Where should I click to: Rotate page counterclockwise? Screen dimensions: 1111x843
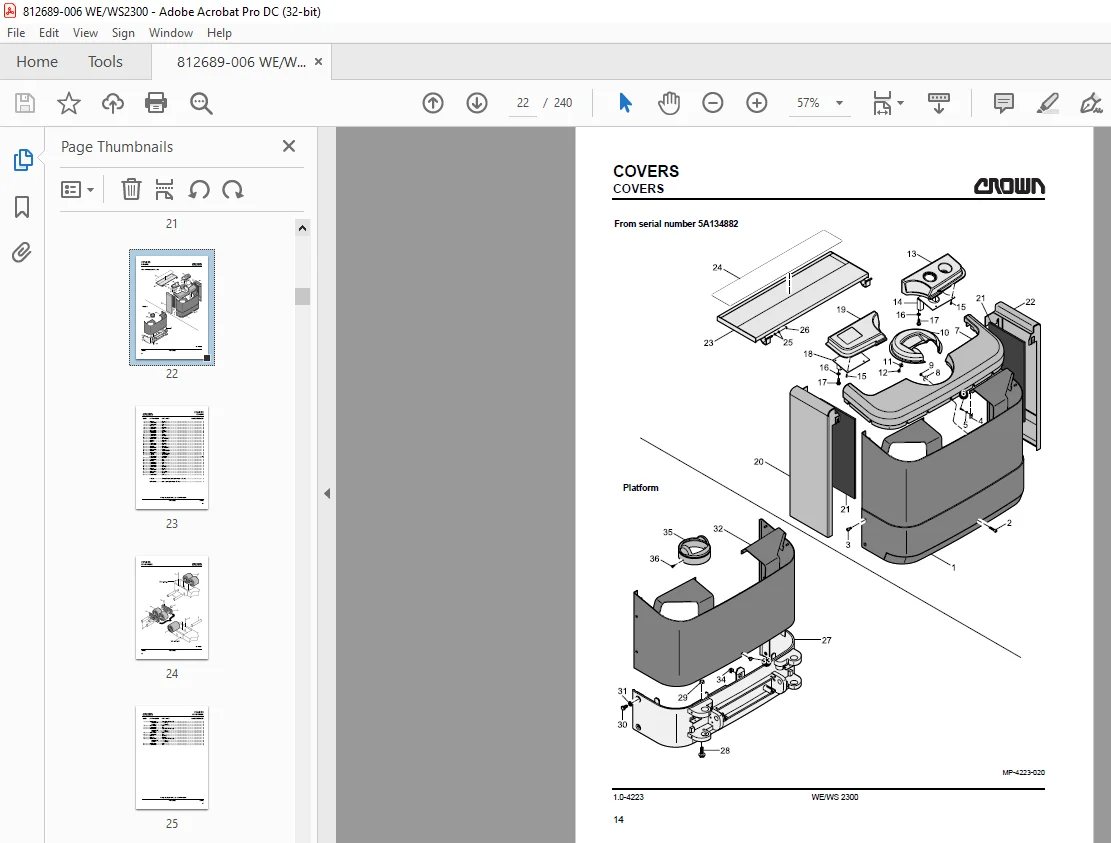click(199, 190)
